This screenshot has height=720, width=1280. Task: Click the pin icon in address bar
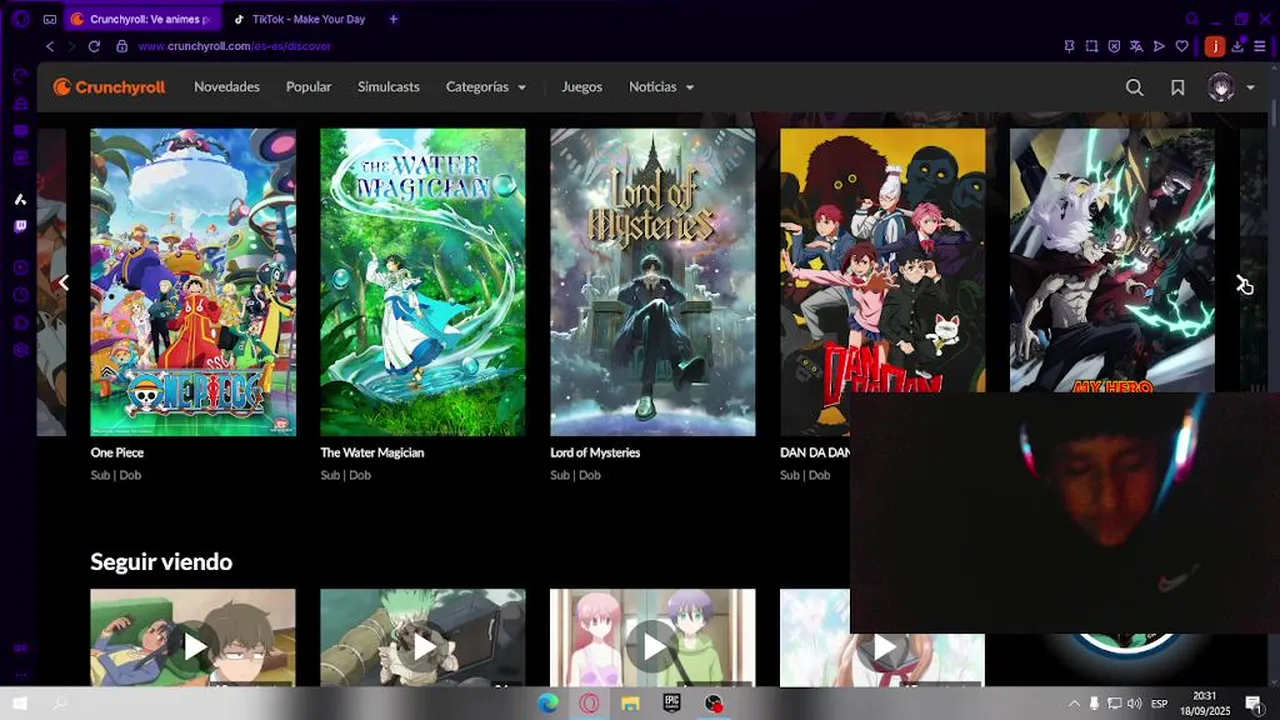pyautogui.click(x=1069, y=46)
